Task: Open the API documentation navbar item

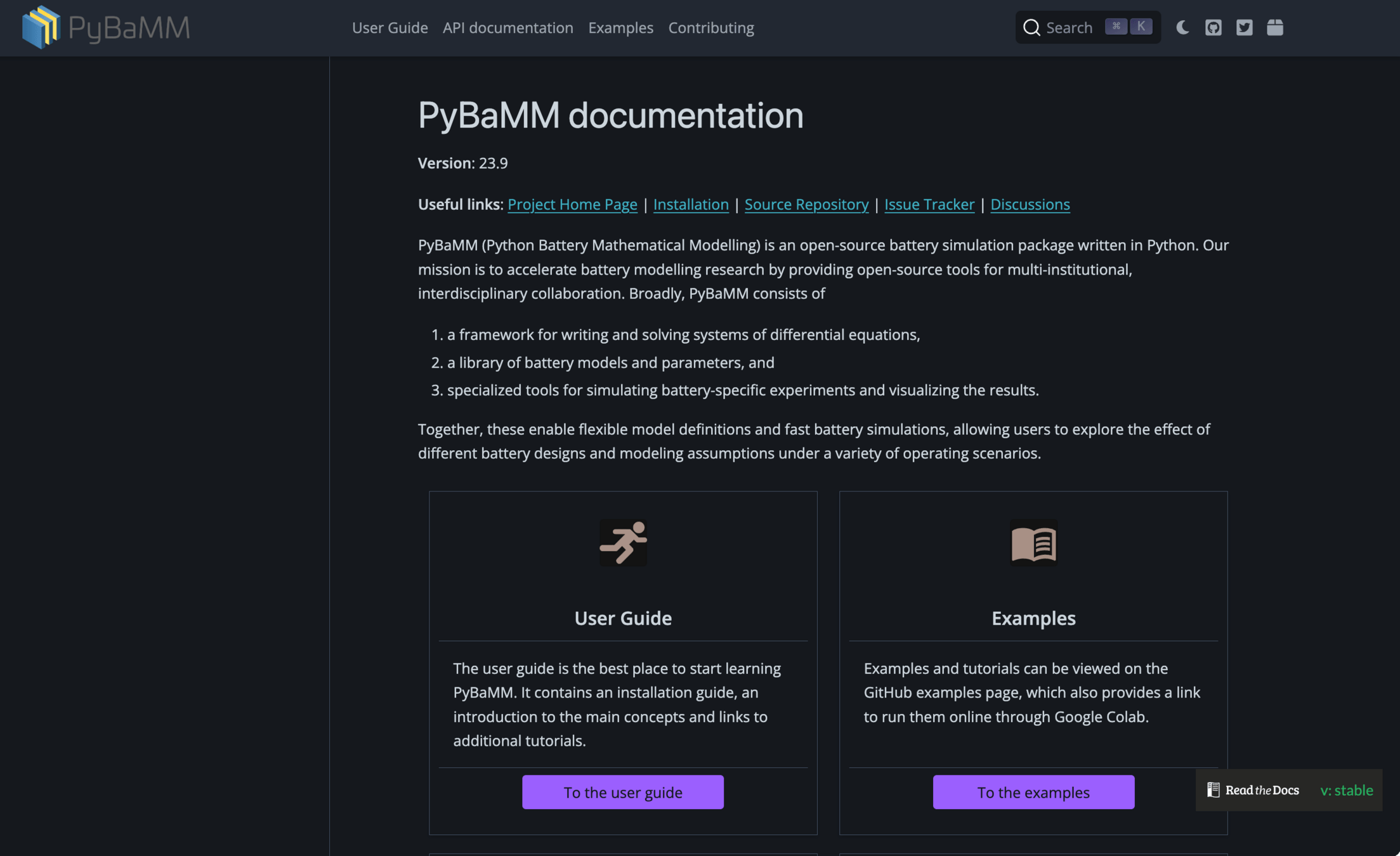Action: click(507, 27)
